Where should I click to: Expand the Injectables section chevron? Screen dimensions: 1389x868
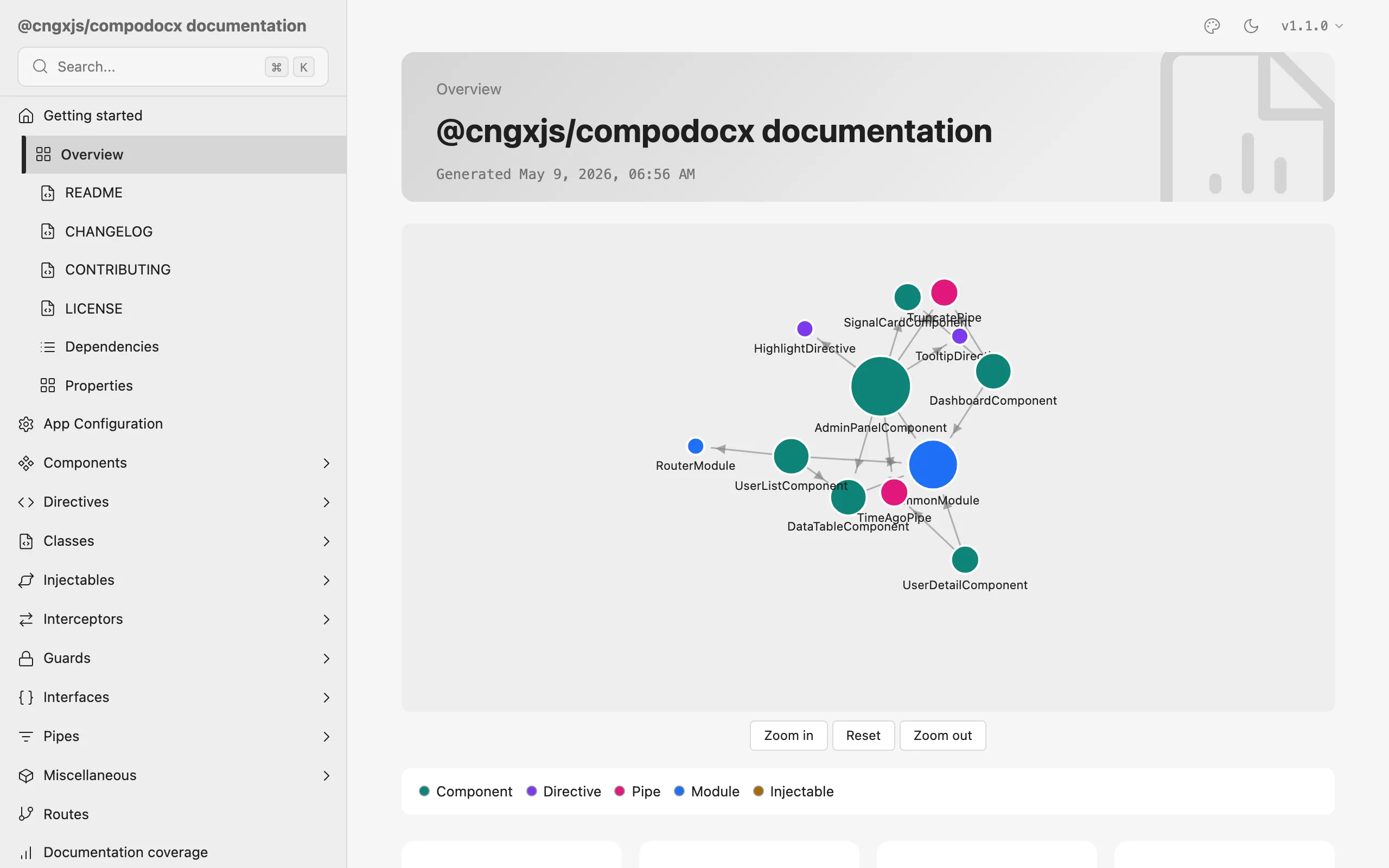point(326,580)
